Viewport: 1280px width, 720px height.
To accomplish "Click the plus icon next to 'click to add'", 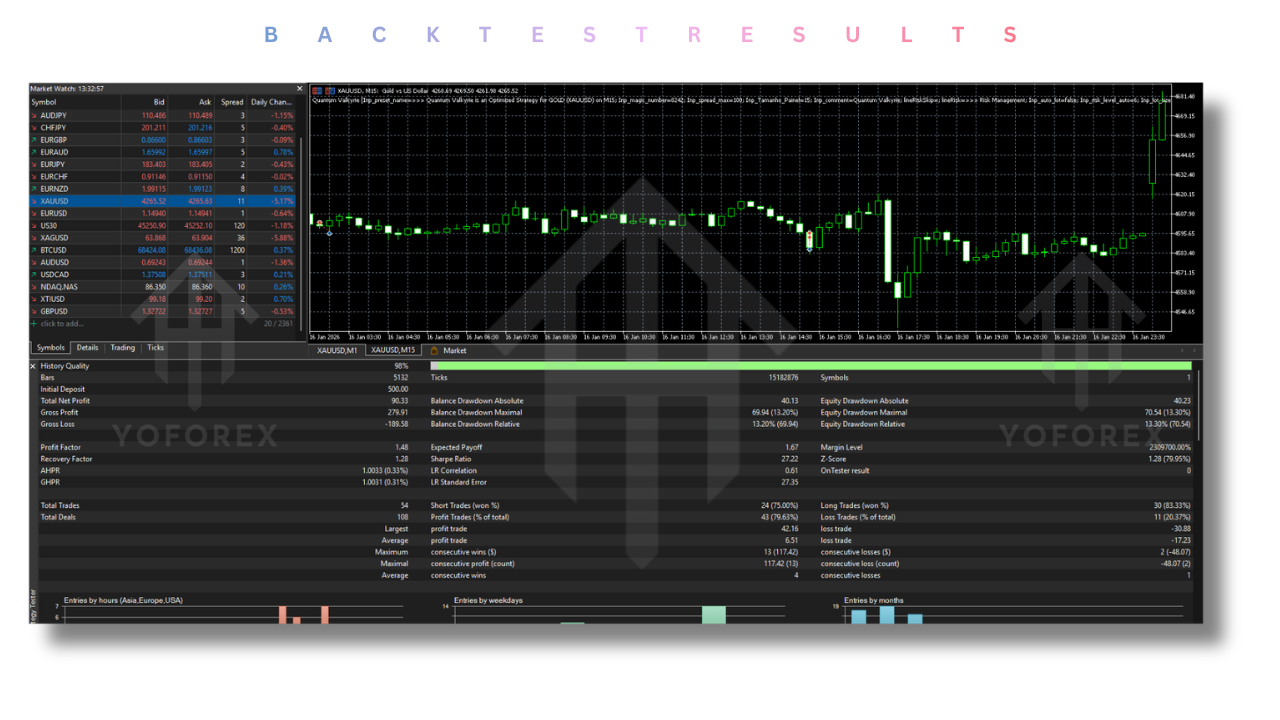I will point(33,324).
